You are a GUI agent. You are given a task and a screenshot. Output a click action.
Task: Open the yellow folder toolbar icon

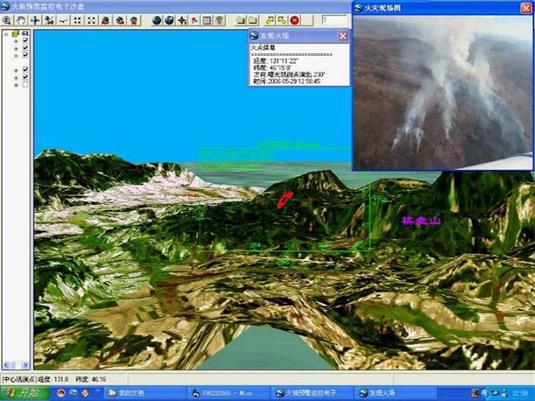241,20
